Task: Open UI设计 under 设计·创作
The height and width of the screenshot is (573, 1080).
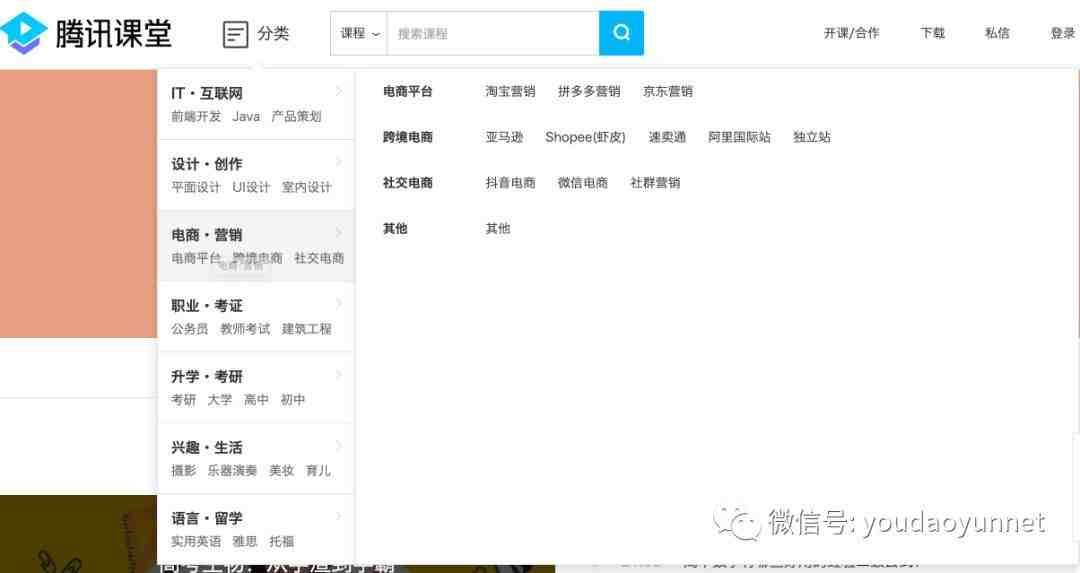Action: (251, 187)
